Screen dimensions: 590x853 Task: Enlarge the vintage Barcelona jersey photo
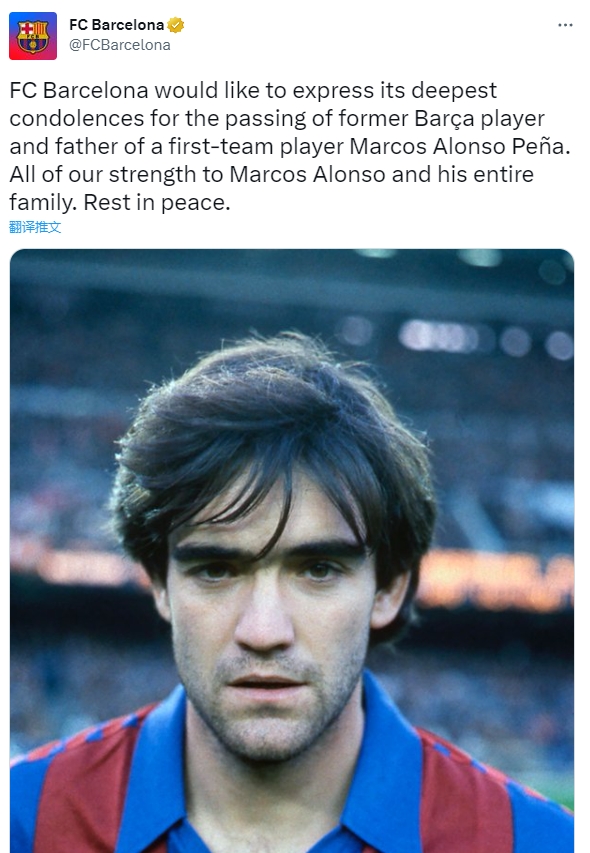[x=292, y=551]
